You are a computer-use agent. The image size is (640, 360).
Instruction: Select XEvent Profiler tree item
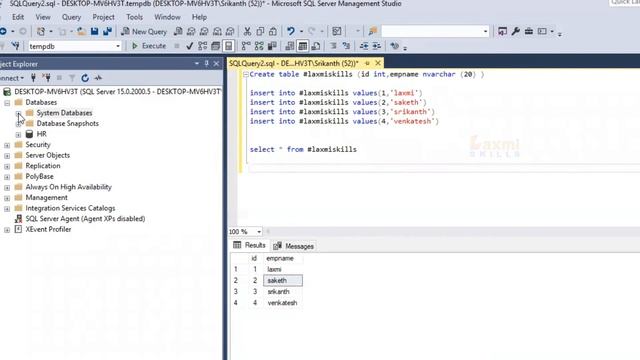[x=48, y=229]
